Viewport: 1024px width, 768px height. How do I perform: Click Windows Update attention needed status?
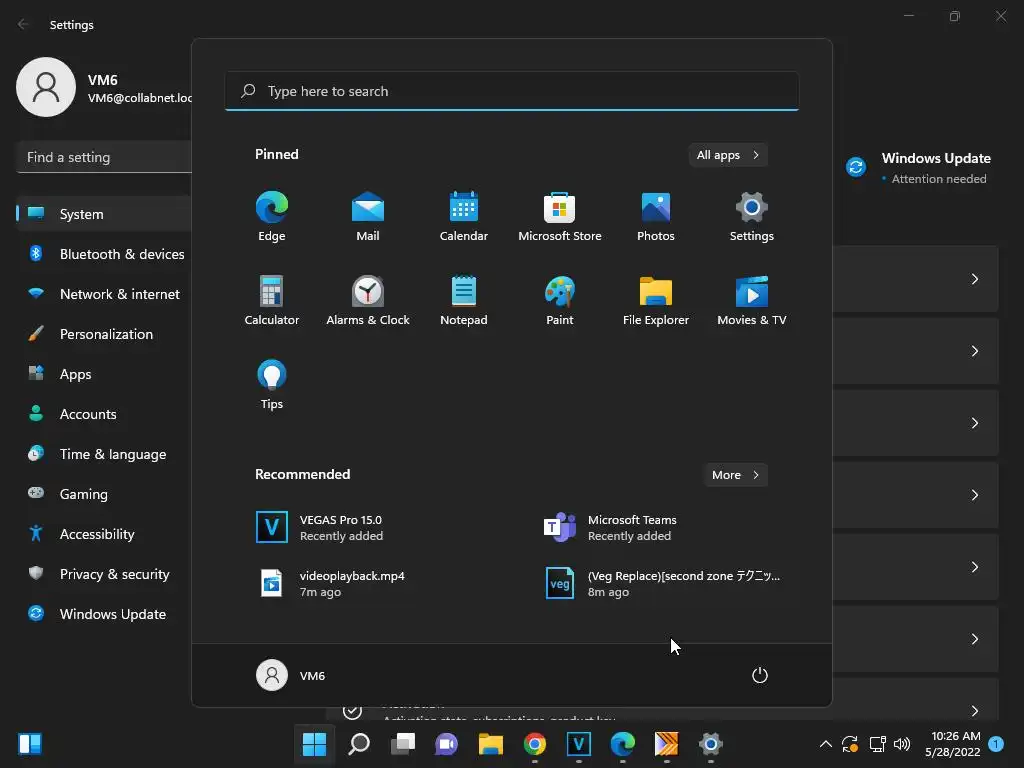(x=920, y=168)
